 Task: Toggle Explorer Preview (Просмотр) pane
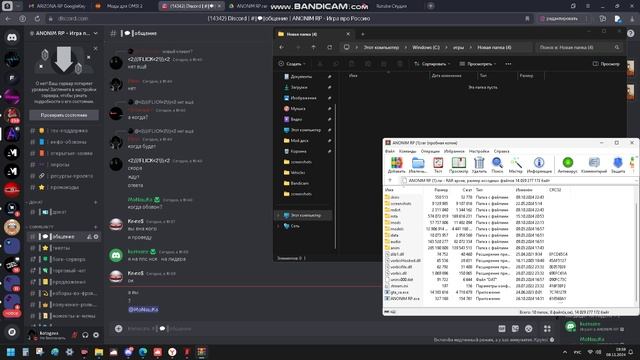[606, 64]
